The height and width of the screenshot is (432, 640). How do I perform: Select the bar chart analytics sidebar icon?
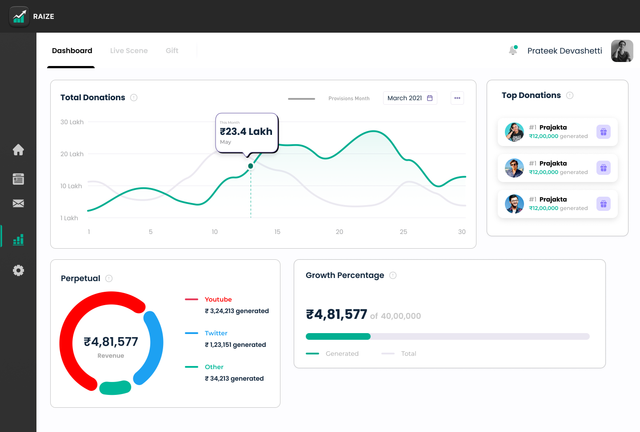[18, 239]
